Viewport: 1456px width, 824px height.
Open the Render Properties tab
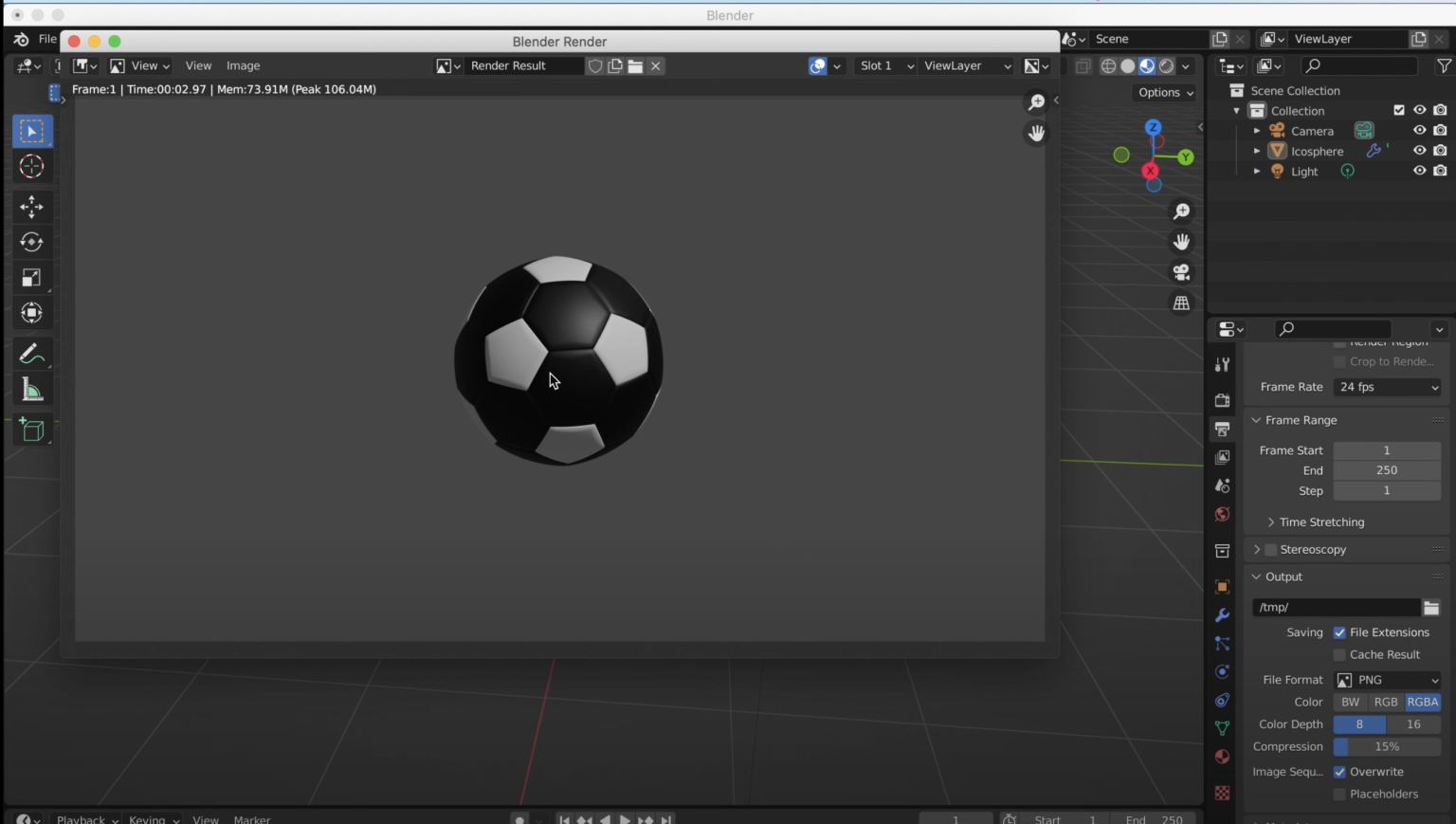pos(1222,400)
